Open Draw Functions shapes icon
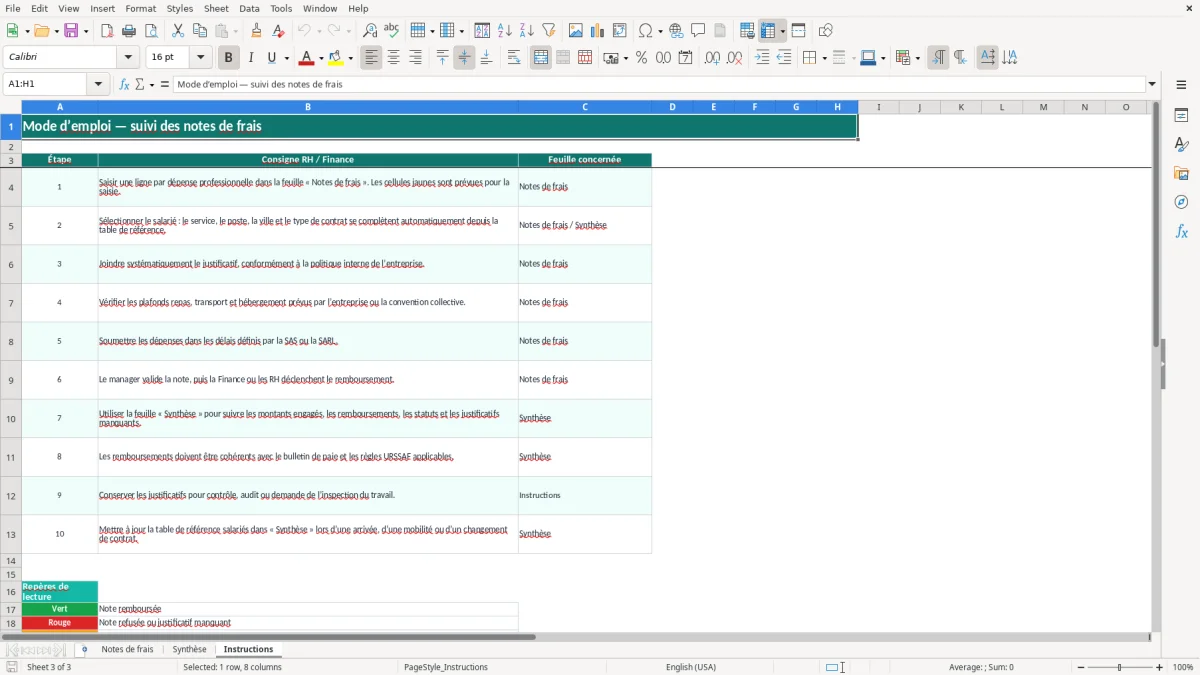The width and height of the screenshot is (1200, 675). pyautogui.click(x=825, y=31)
